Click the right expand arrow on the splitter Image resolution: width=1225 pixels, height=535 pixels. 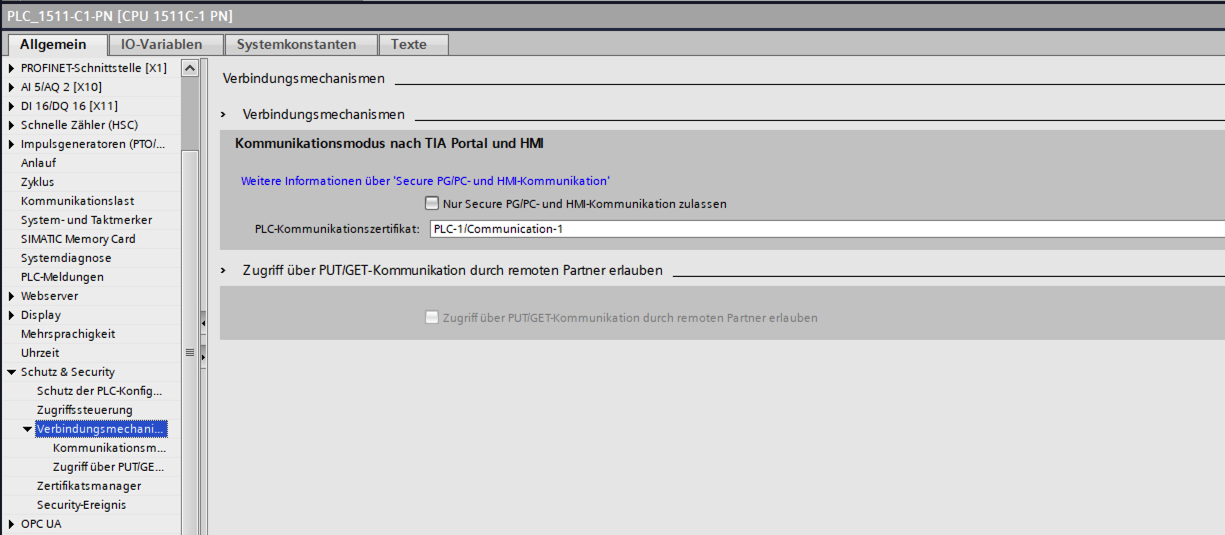click(203, 355)
